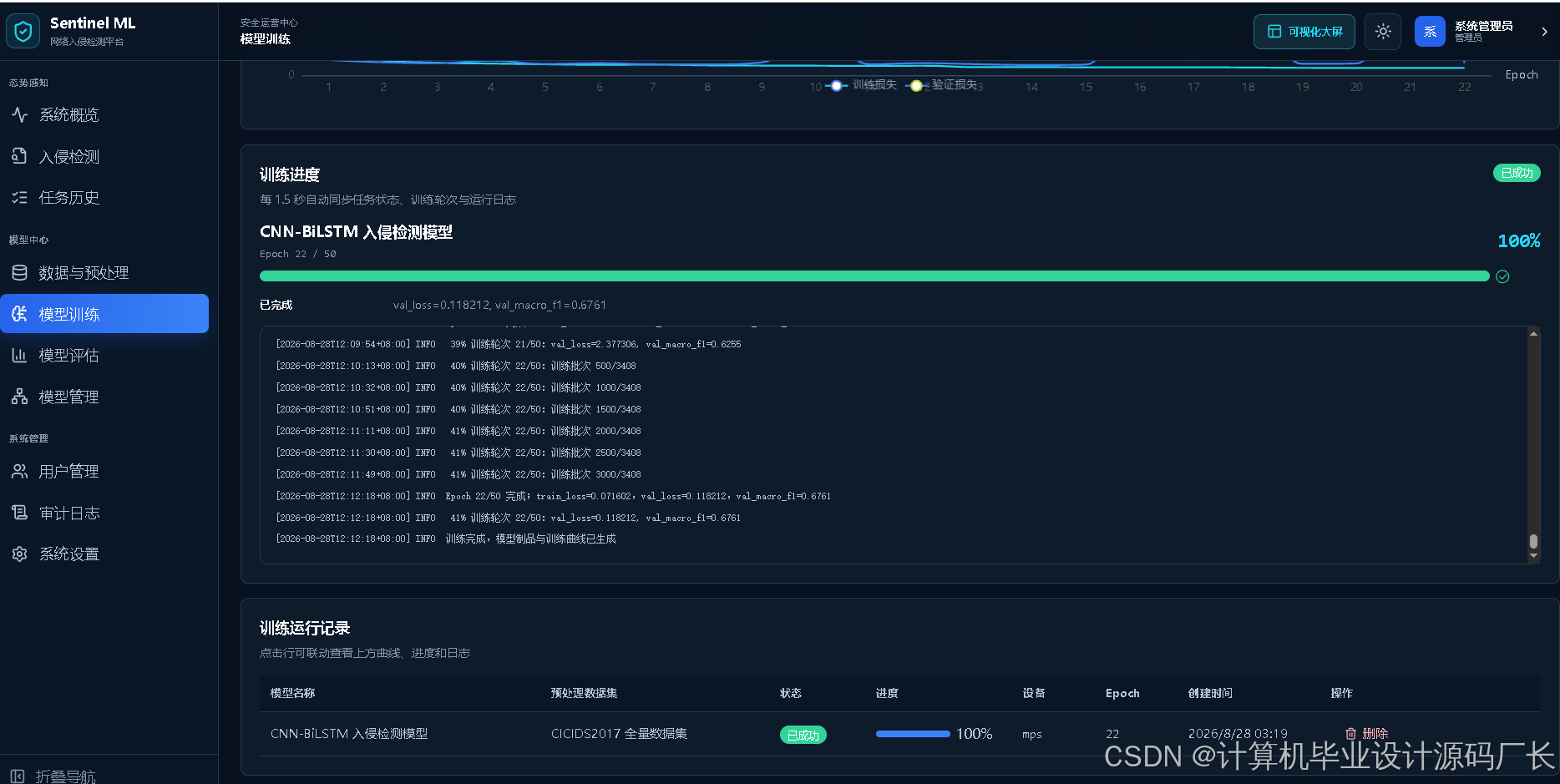Toggle 验证损失 legend series

tap(941, 85)
